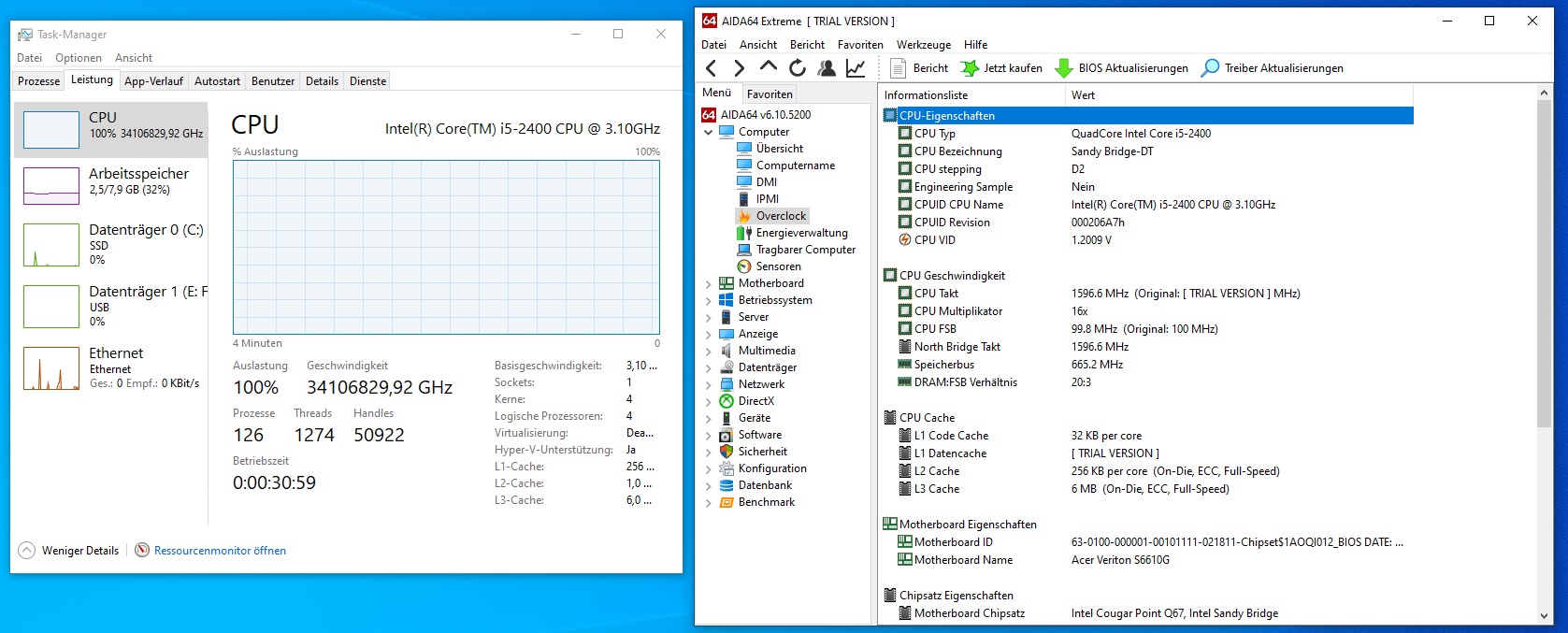Select Datenbank tree item
Screen dimensions: 1568x633
pyautogui.click(x=755, y=485)
